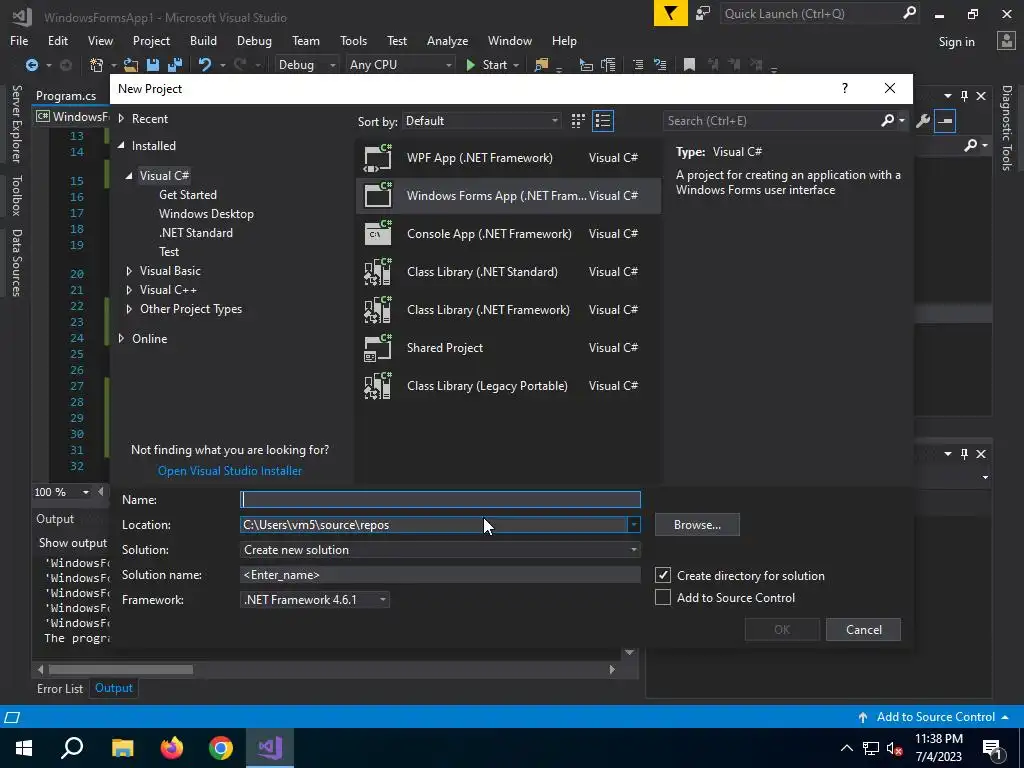The height and width of the screenshot is (768, 1024).
Task: Click the bookmark toolbar icon
Action: click(689, 65)
